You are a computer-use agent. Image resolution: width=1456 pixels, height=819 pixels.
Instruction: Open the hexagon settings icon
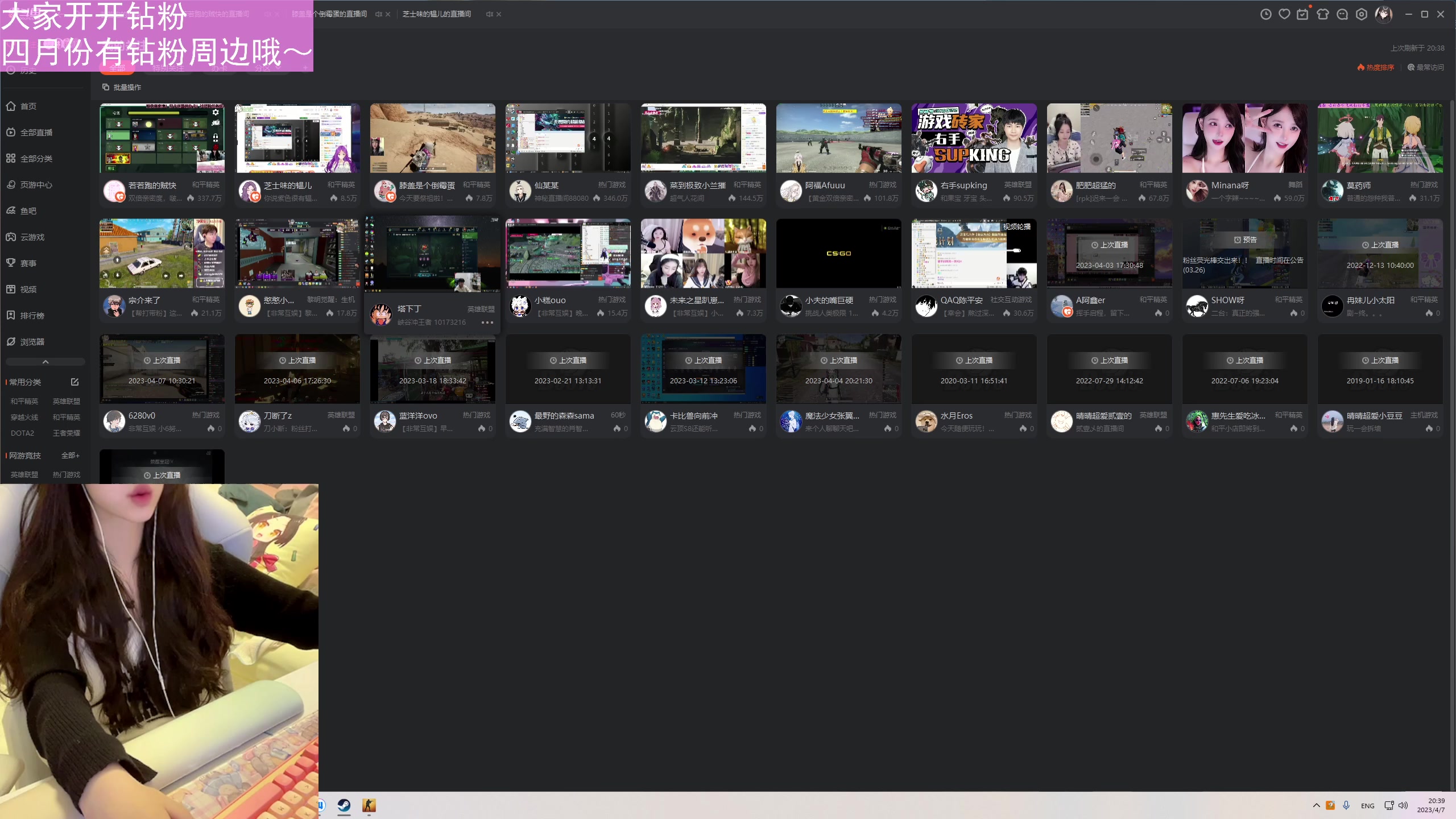pyautogui.click(x=1362, y=14)
